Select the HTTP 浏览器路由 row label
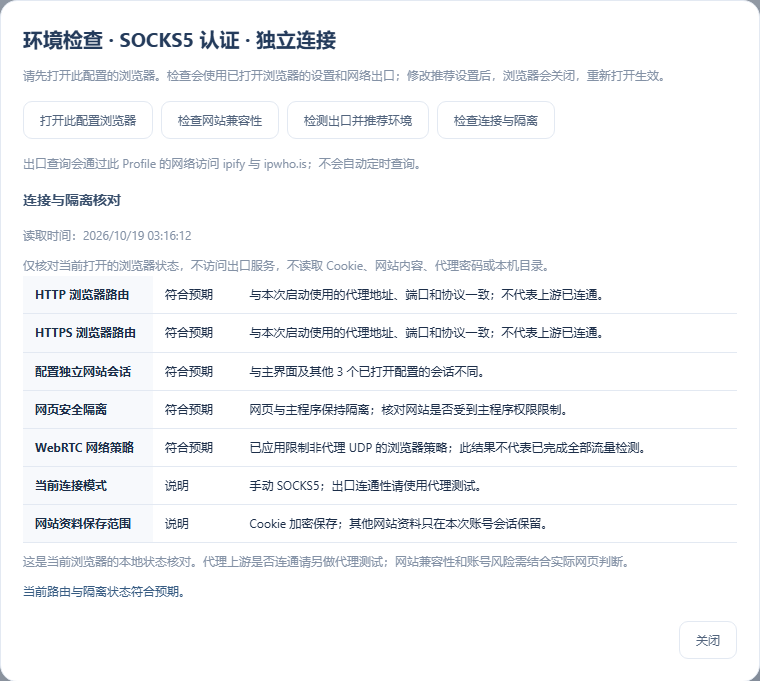The height and width of the screenshot is (681, 760). click(82, 295)
